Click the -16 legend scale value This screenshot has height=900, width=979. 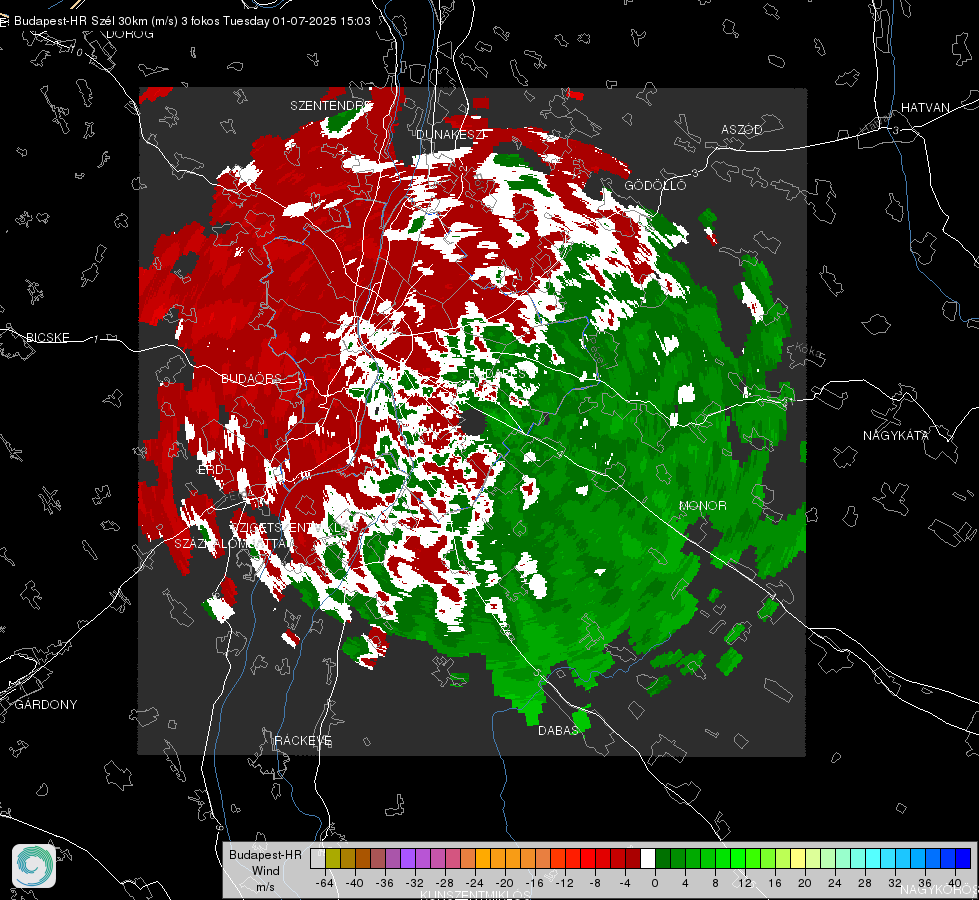tap(535, 883)
